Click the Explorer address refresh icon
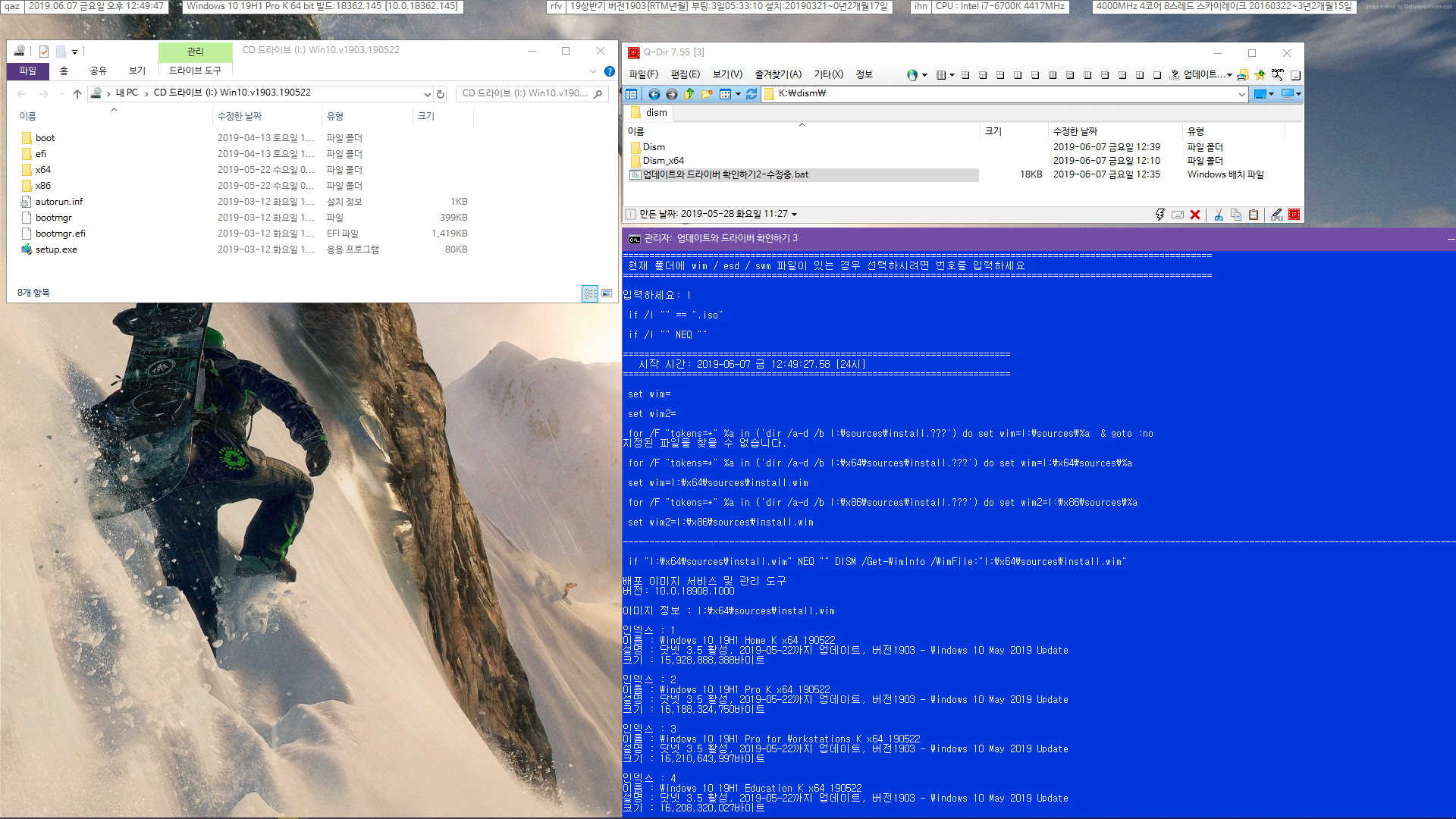This screenshot has height=819, width=1456. tap(441, 94)
